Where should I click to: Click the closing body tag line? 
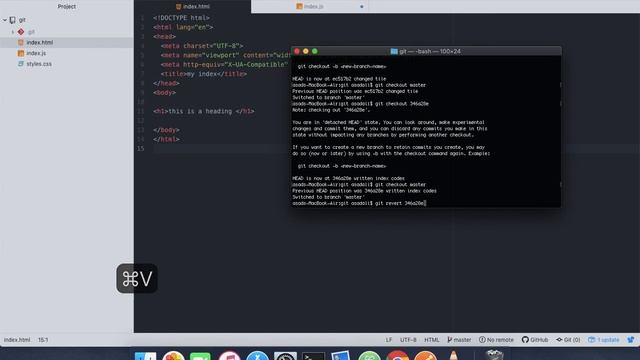click(167, 130)
